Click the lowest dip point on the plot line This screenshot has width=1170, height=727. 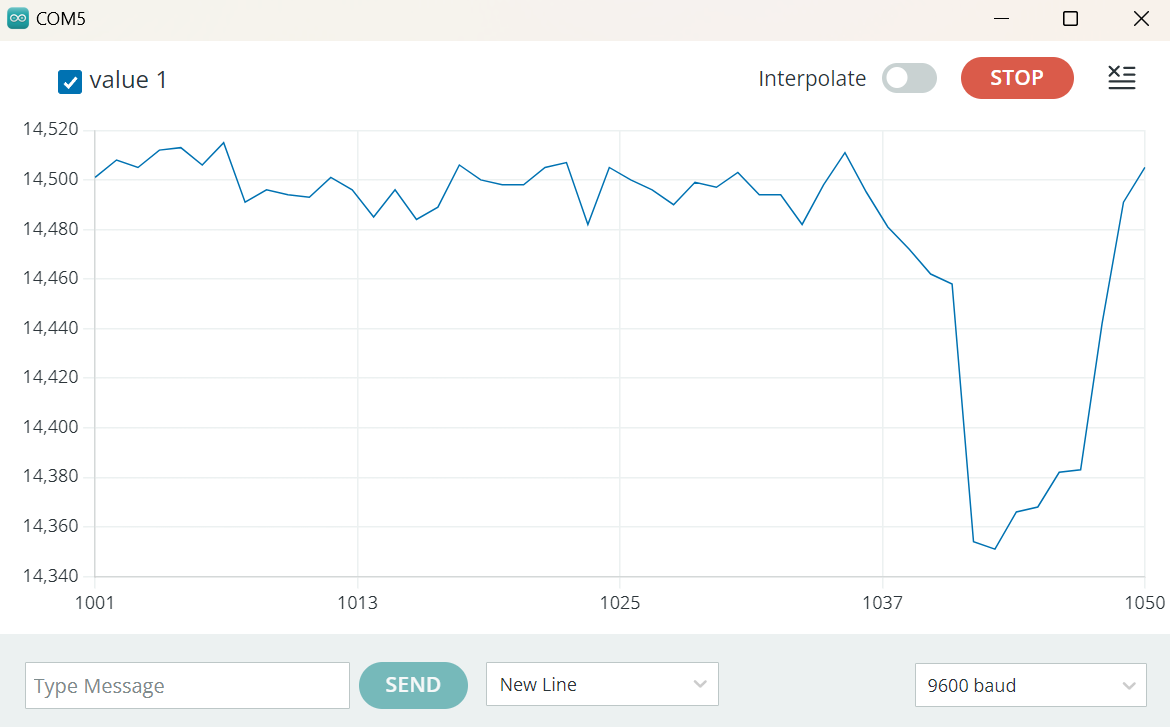pos(994,548)
